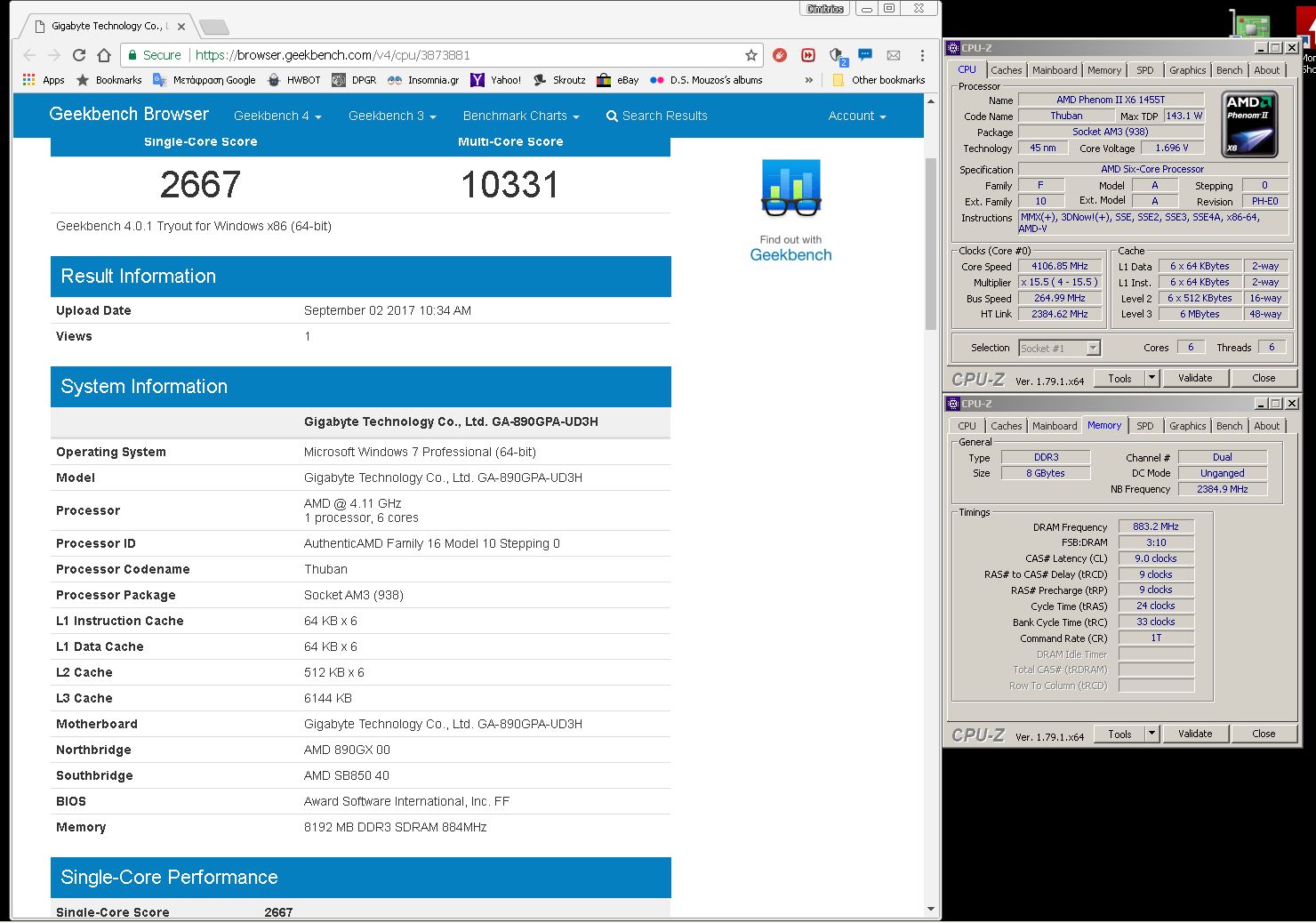Click the red play-button extension icon
1316x923 pixels.
(x=808, y=55)
